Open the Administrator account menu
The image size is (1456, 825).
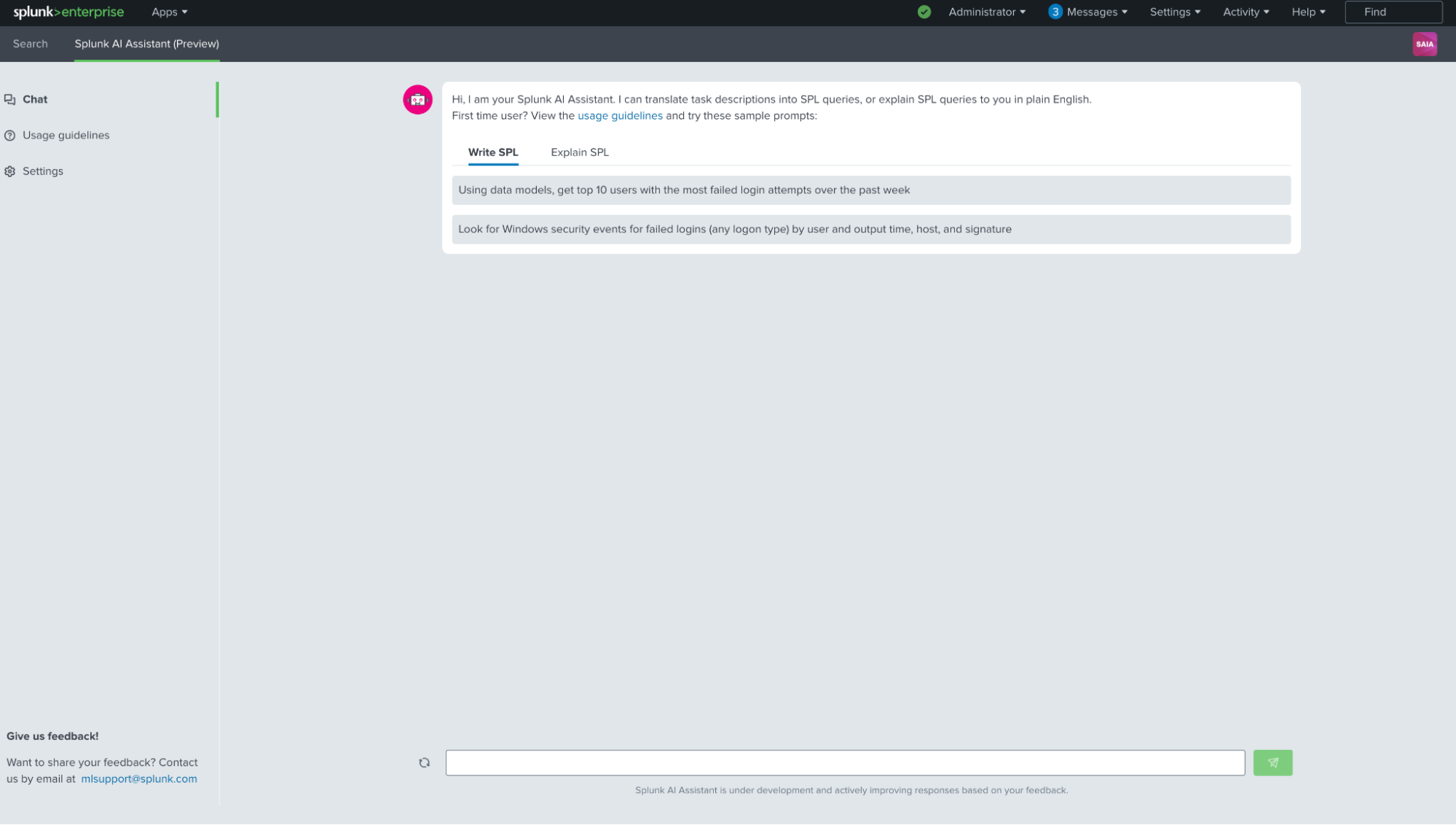(x=987, y=12)
